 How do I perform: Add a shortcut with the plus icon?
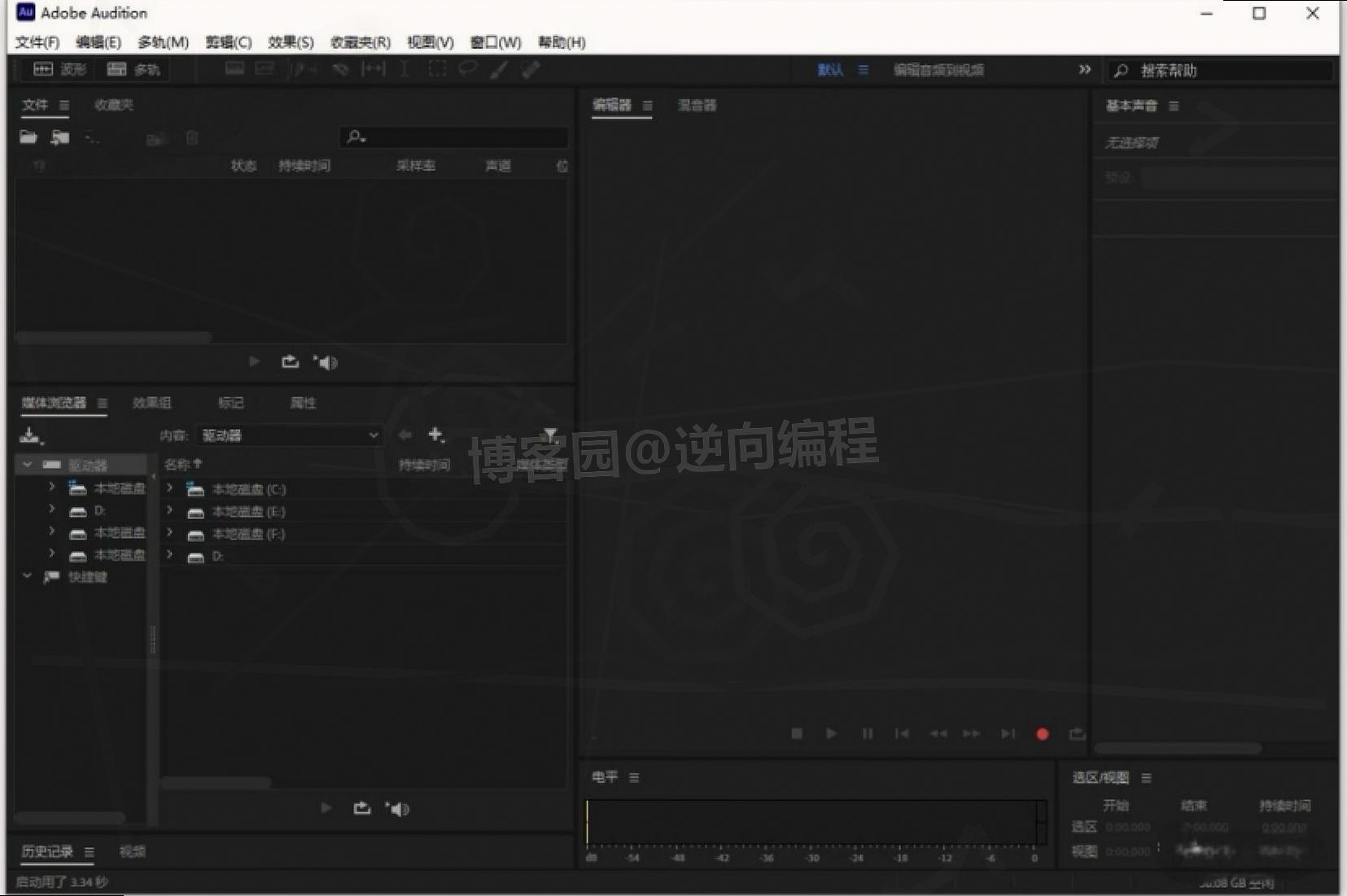click(x=437, y=435)
